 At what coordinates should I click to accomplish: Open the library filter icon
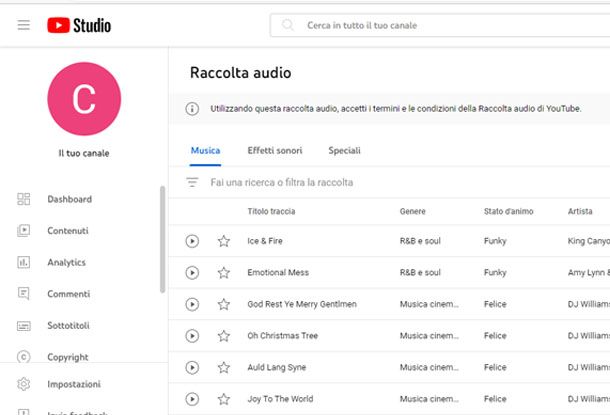193,183
